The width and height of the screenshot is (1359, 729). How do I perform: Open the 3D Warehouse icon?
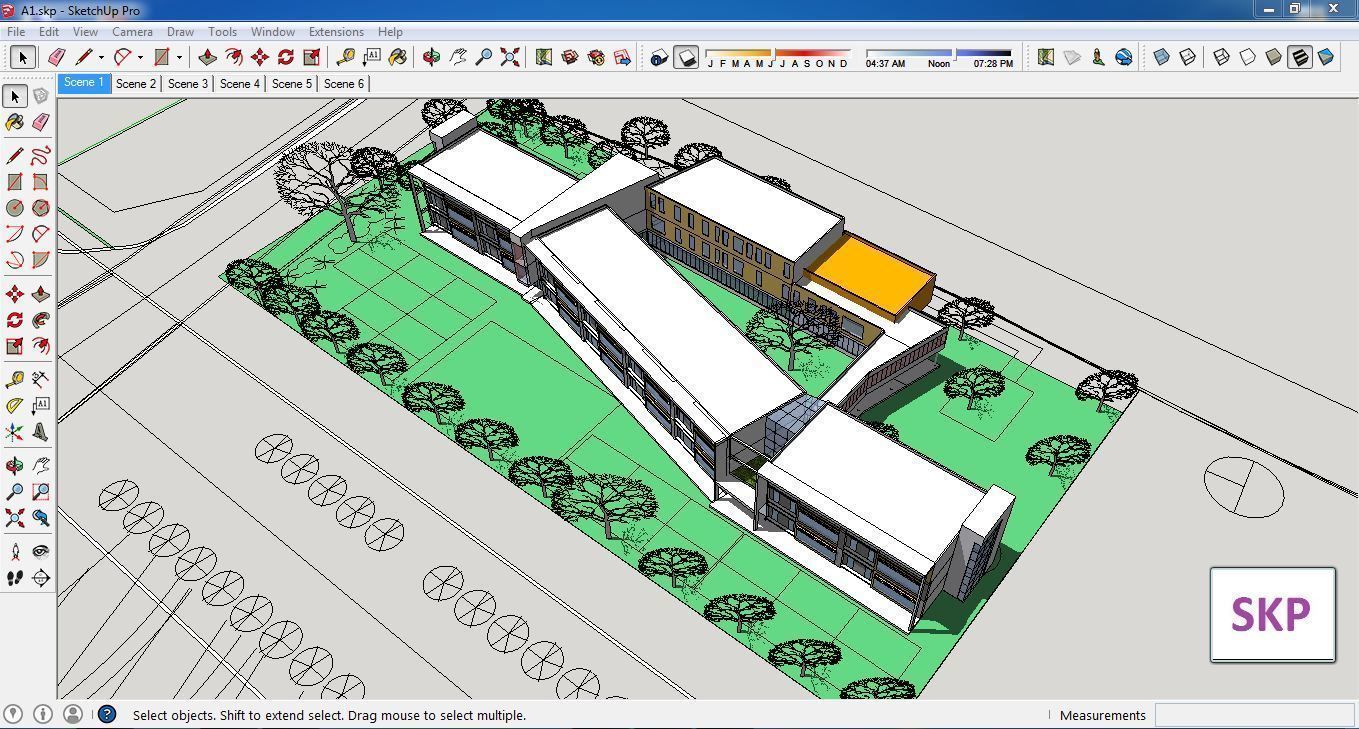click(x=570, y=57)
